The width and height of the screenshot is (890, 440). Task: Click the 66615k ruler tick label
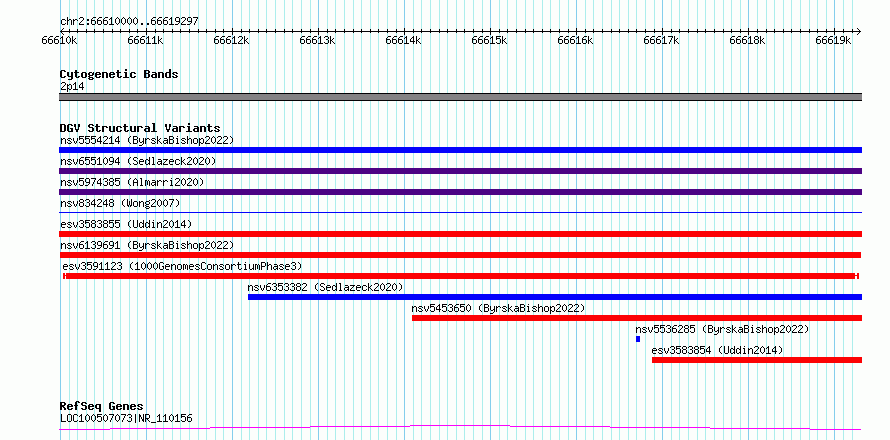490,40
